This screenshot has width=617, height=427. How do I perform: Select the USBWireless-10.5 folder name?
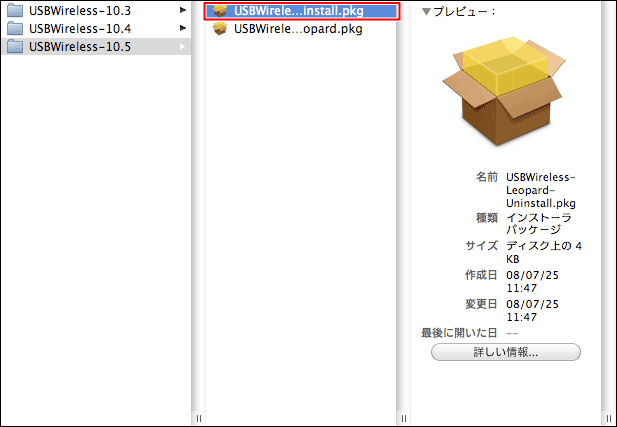[80, 47]
